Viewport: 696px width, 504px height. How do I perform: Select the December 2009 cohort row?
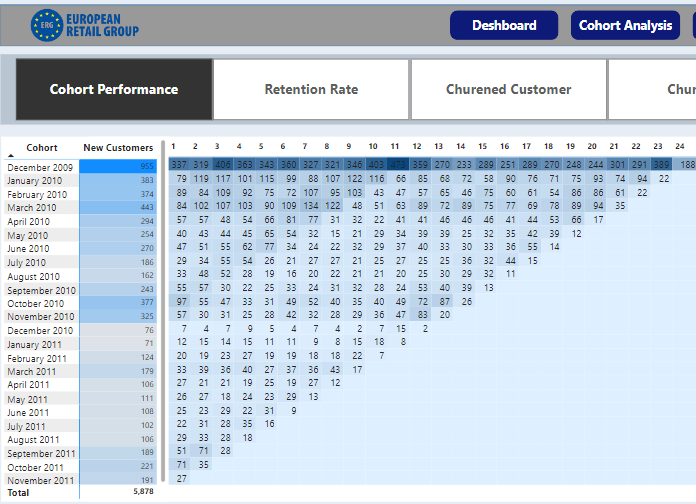point(40,166)
